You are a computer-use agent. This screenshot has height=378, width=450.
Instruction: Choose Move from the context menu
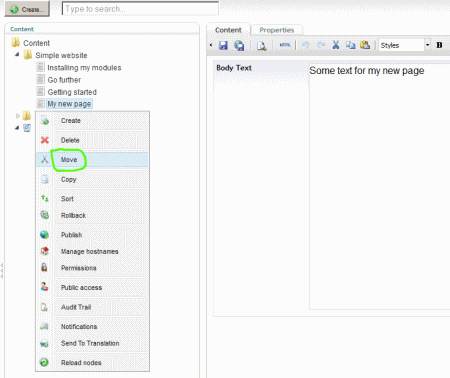pos(92,160)
